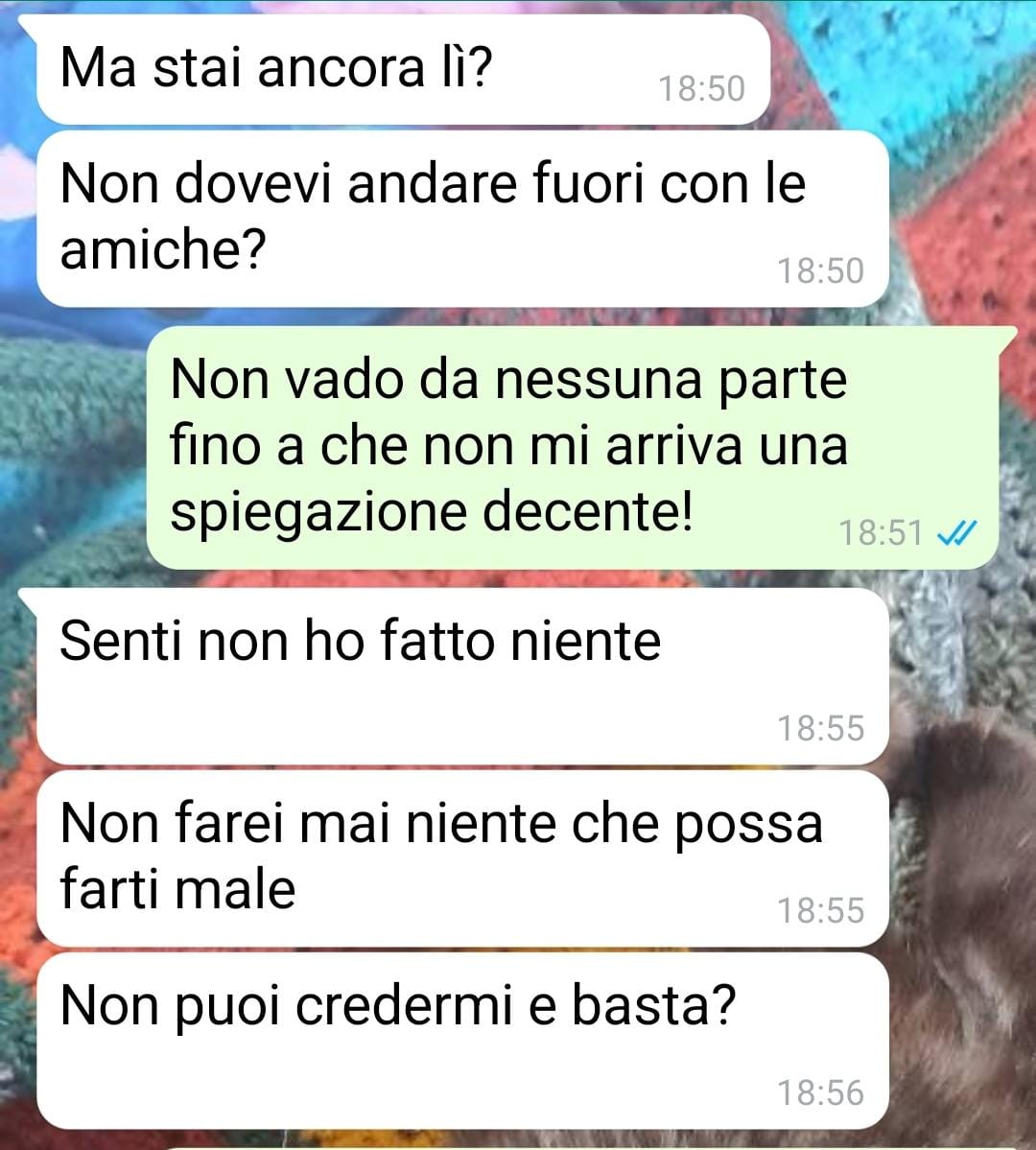The width and height of the screenshot is (1036, 1150).
Task: Click the 18:55 timestamp beside "farti male"
Action: [820, 910]
